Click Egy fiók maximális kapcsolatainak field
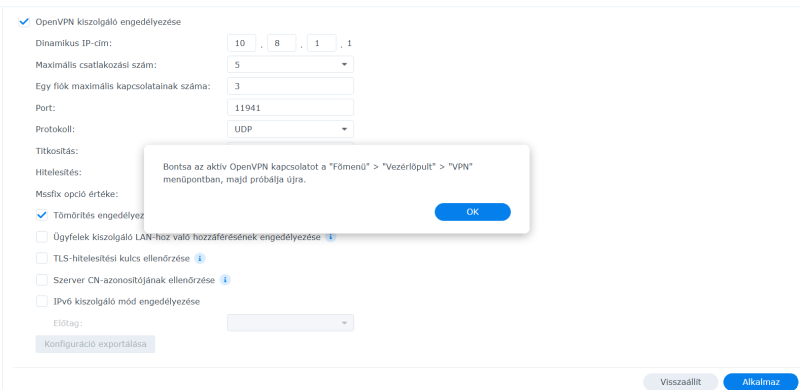 click(x=290, y=86)
